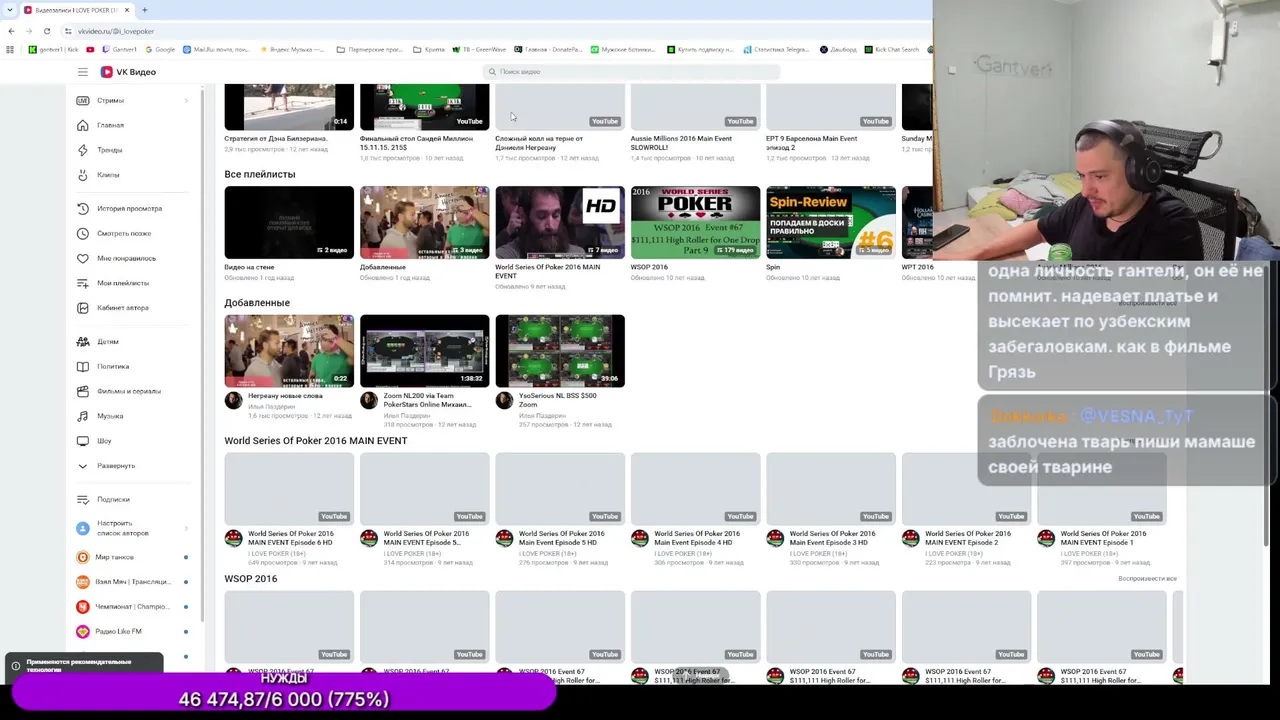The height and width of the screenshot is (720, 1280).
Task: Open the VK Видео hamburger menu
Action: 83,72
